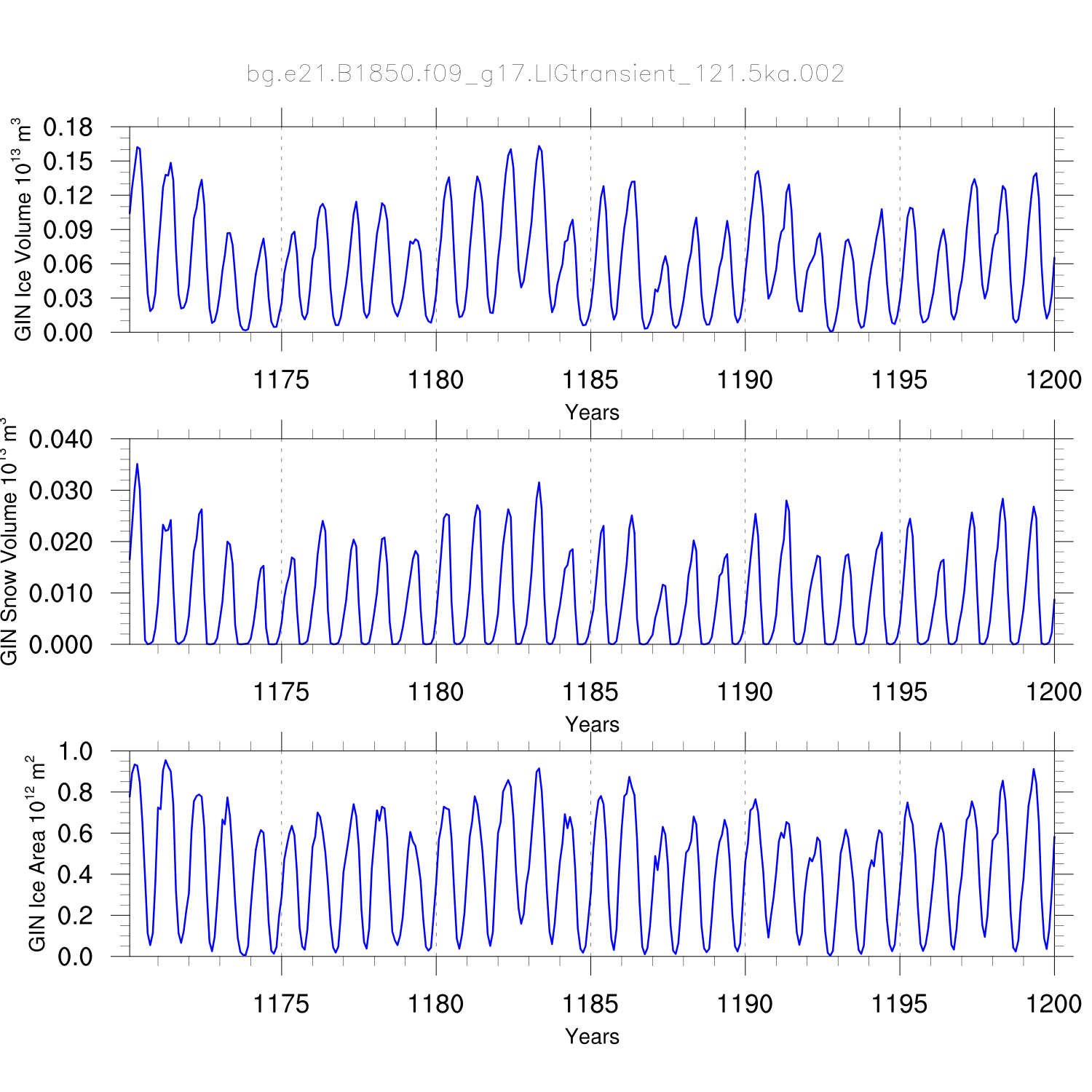Click the Years label under the middle plot

(x=592, y=724)
